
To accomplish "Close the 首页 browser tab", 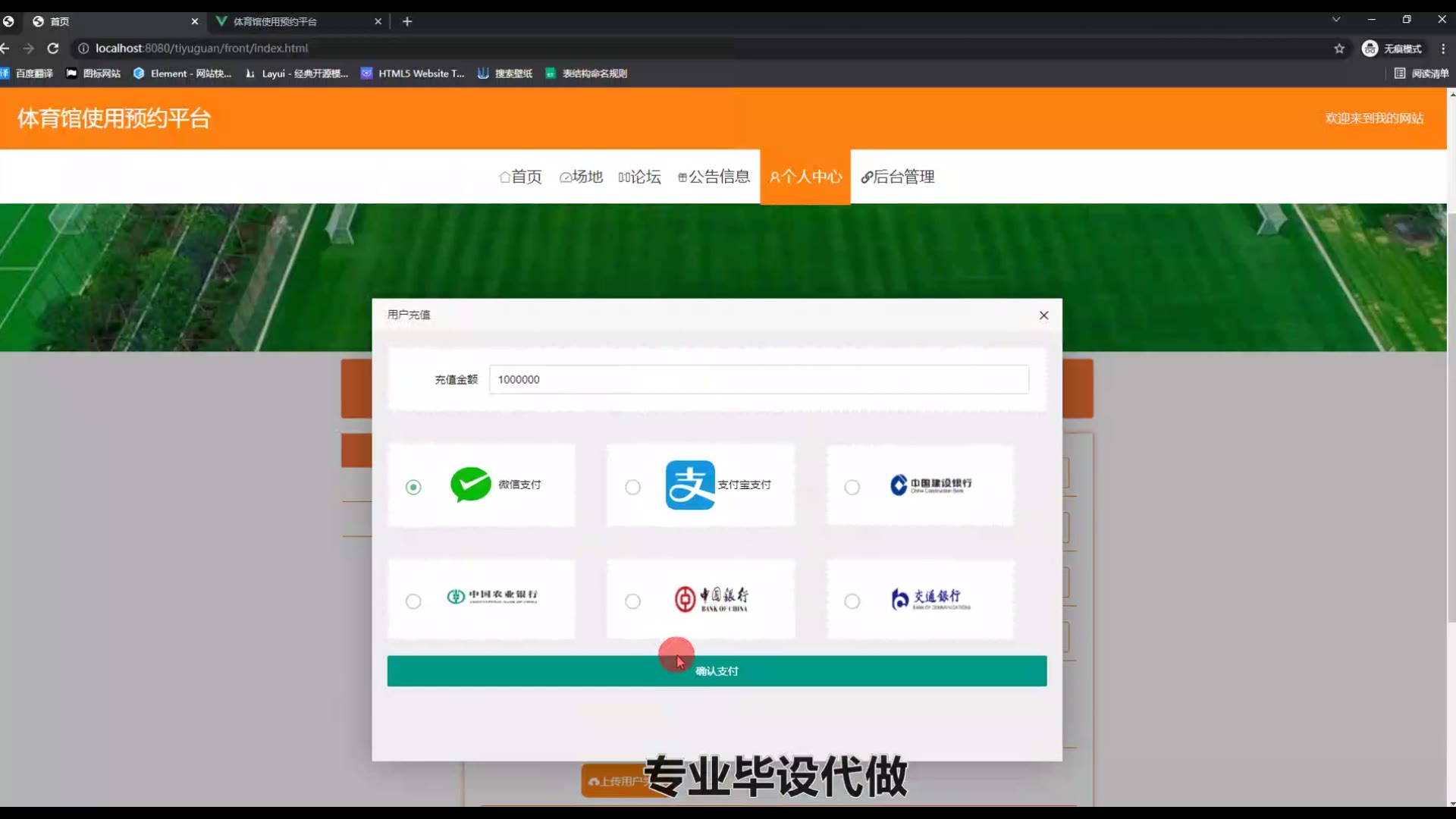I will point(195,21).
